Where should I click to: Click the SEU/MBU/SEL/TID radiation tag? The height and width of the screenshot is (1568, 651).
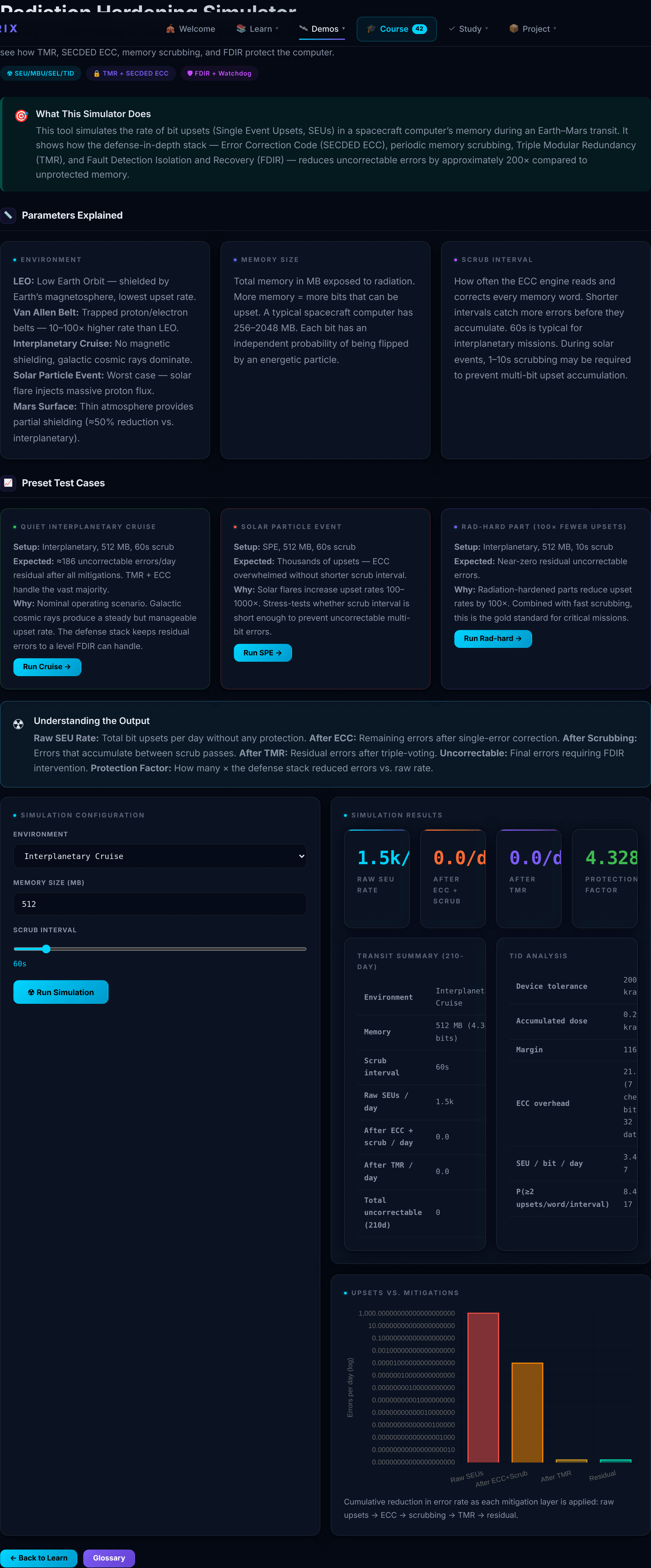(x=41, y=74)
